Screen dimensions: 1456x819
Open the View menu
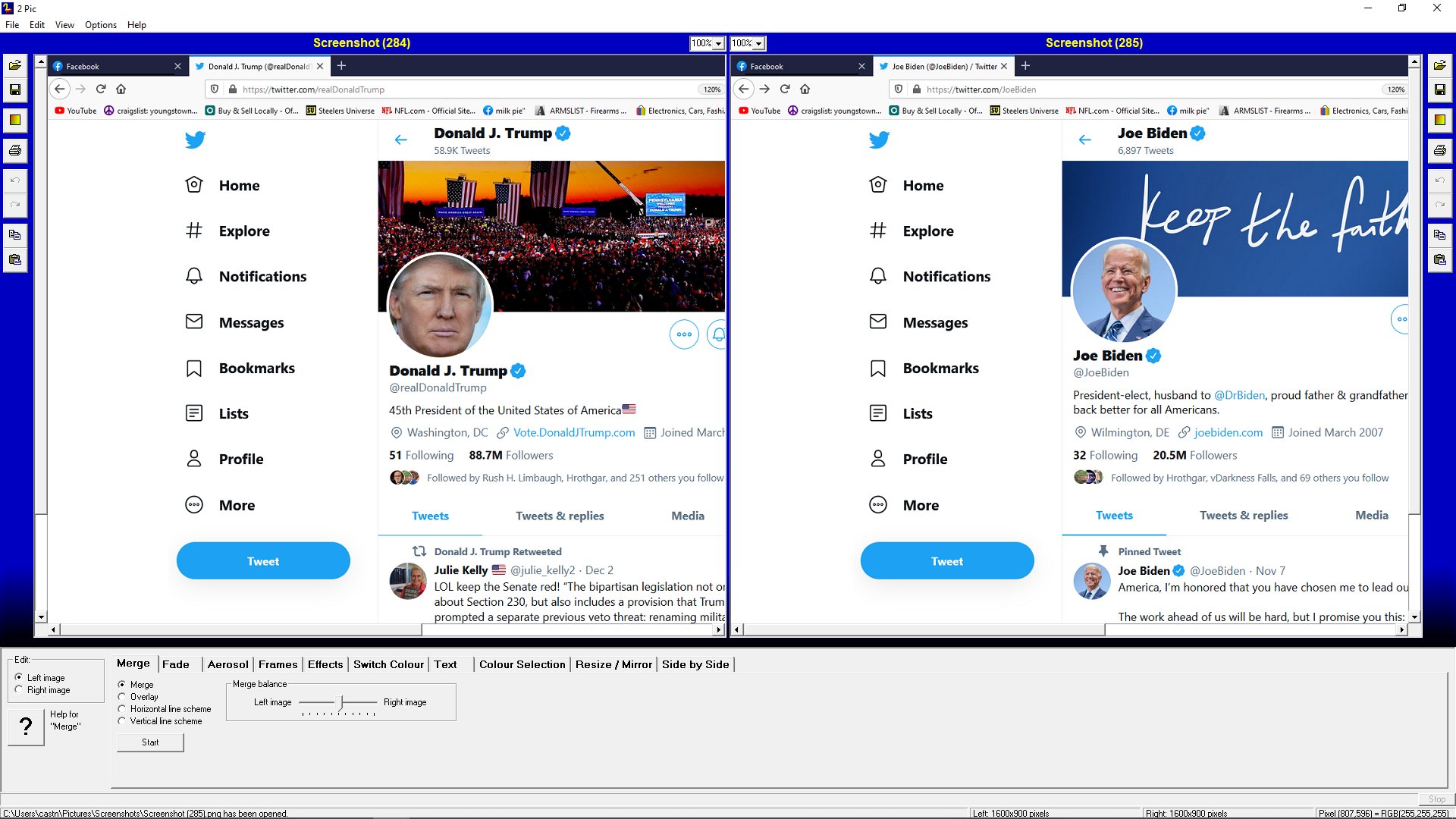64,25
